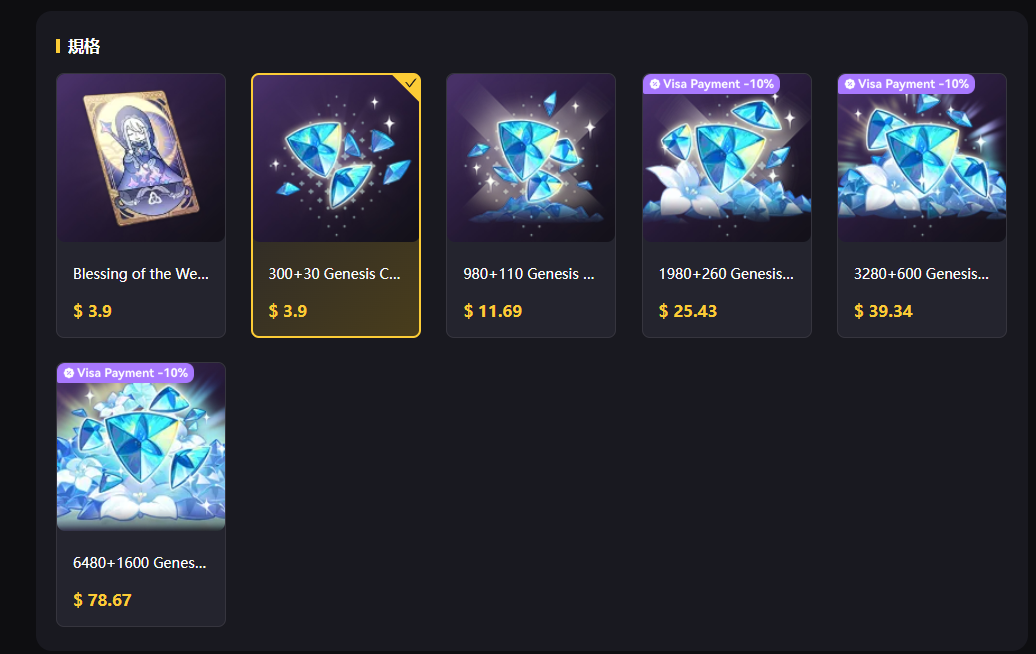The image size is (1036, 654).
Task: Click the 規格 section heading
Action: 84,46
